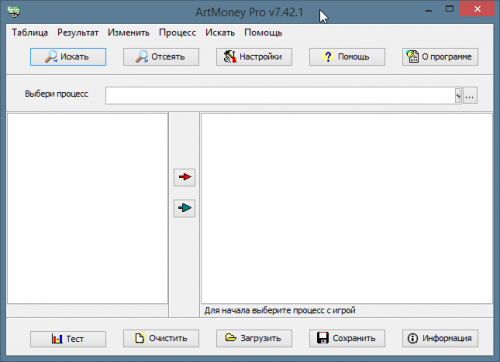Click the ellipsis browse button next to process list
The width and height of the screenshot is (500, 362).
[470, 96]
